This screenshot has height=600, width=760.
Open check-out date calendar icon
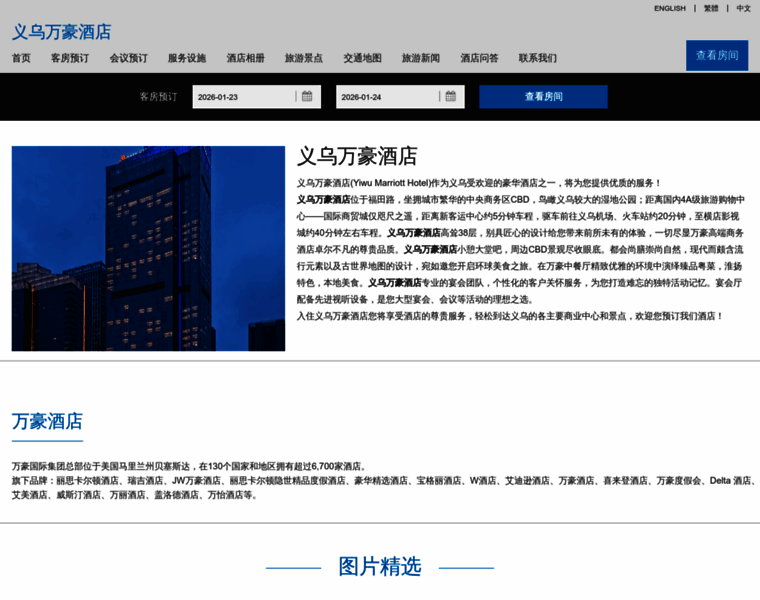click(450, 97)
